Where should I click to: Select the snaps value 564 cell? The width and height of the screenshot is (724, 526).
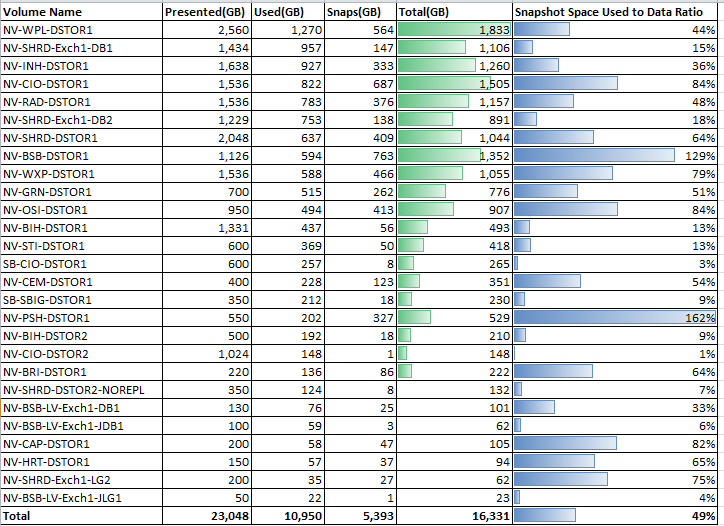(361, 30)
